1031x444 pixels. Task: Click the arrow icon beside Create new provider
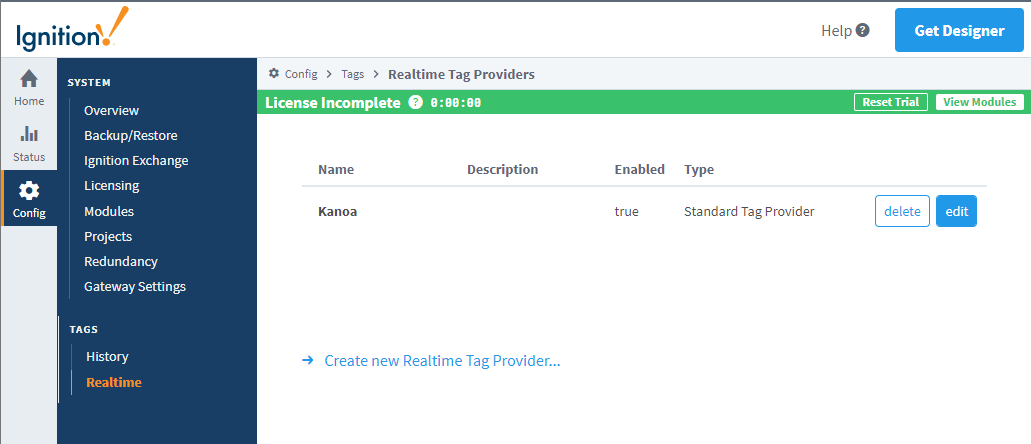pyautogui.click(x=307, y=360)
